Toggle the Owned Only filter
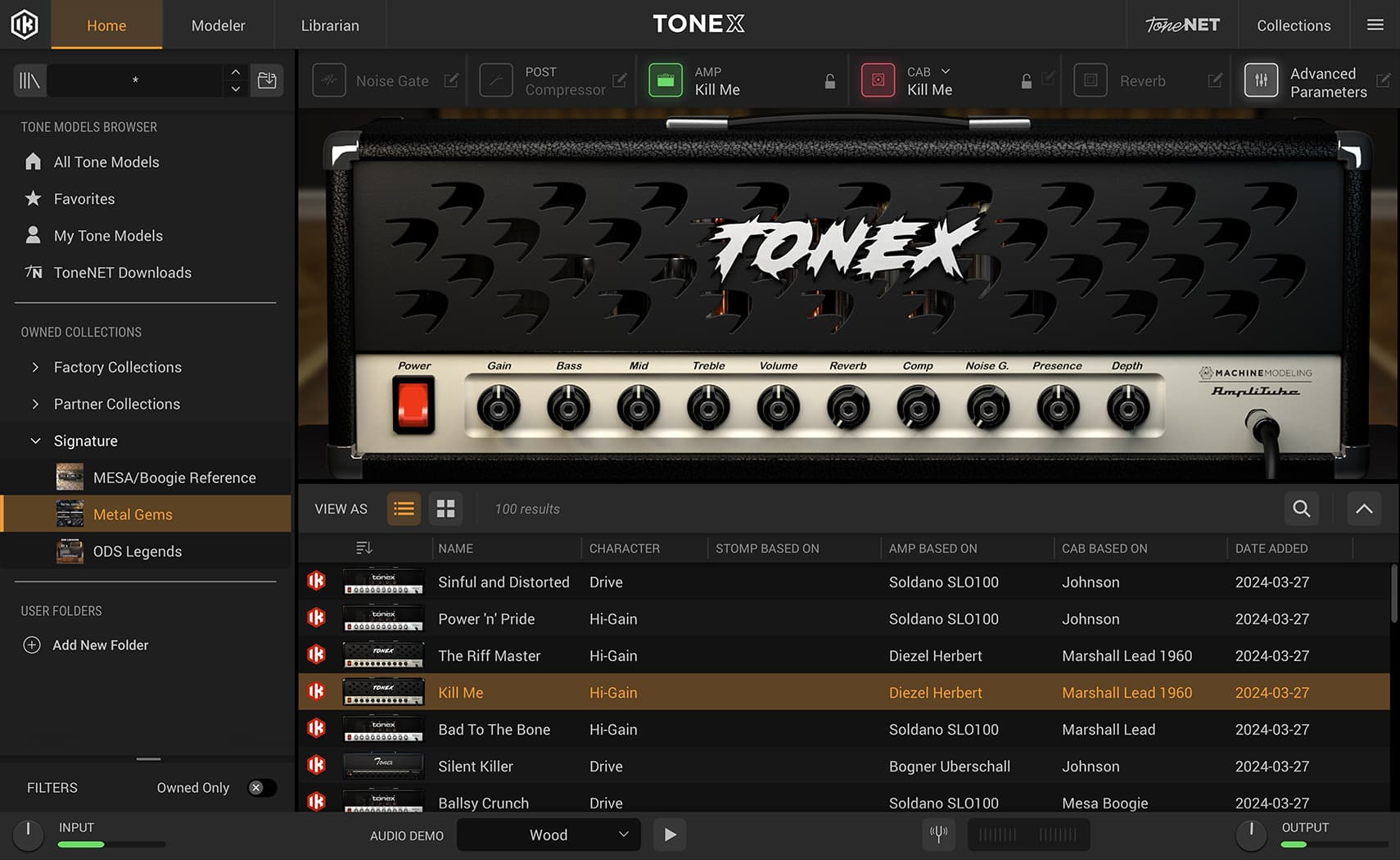 (261, 787)
